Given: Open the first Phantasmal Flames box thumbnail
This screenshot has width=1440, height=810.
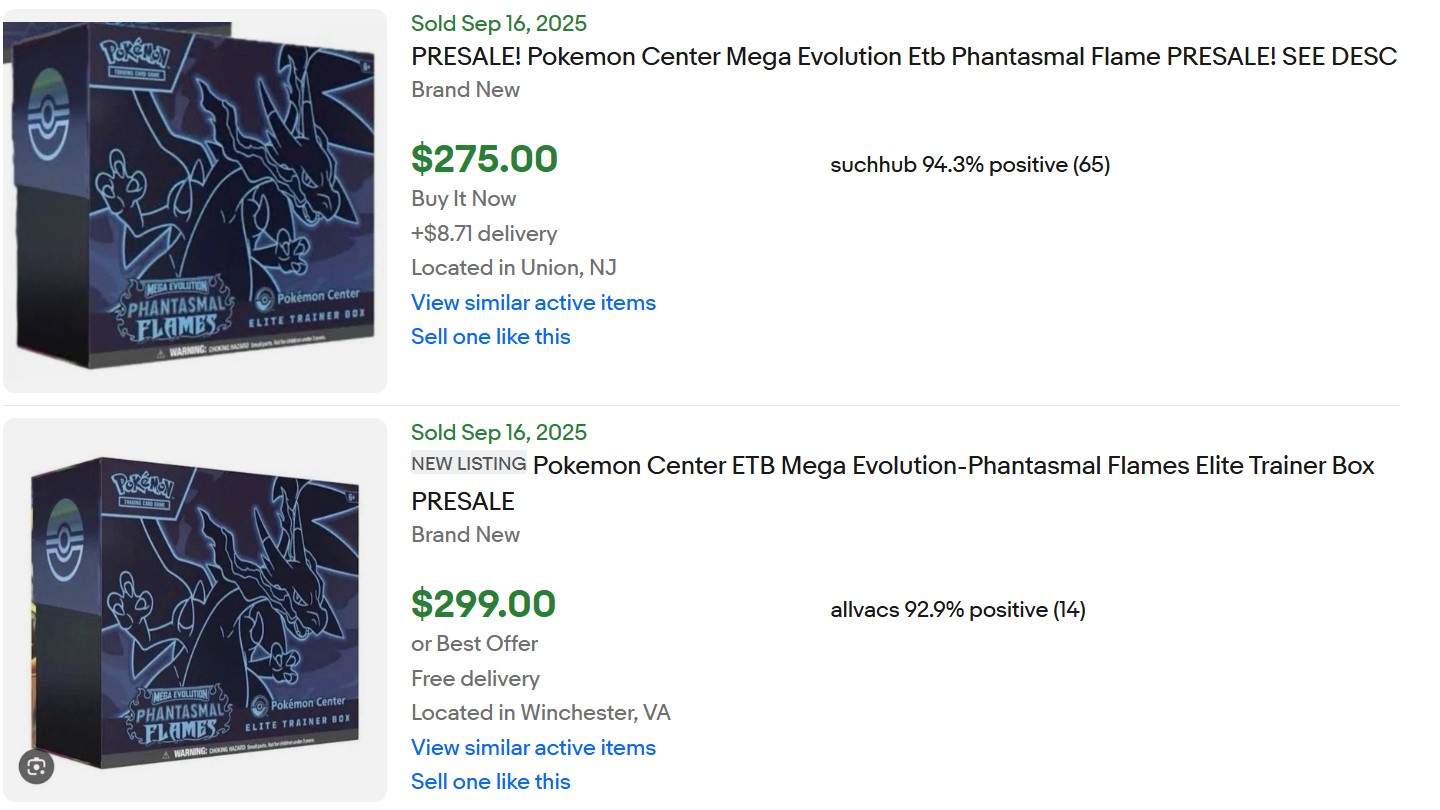Looking at the screenshot, I should 195,200.
